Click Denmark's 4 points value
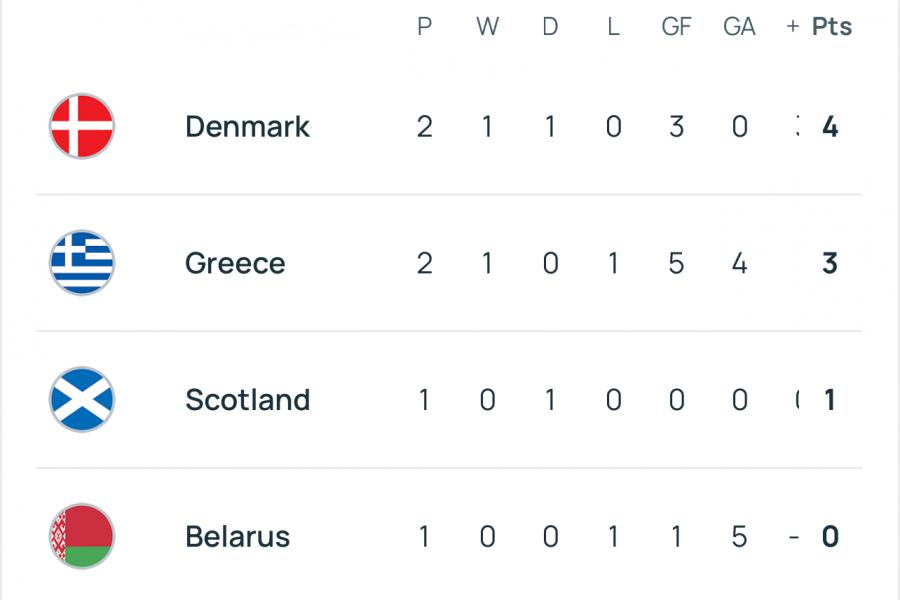 (829, 127)
